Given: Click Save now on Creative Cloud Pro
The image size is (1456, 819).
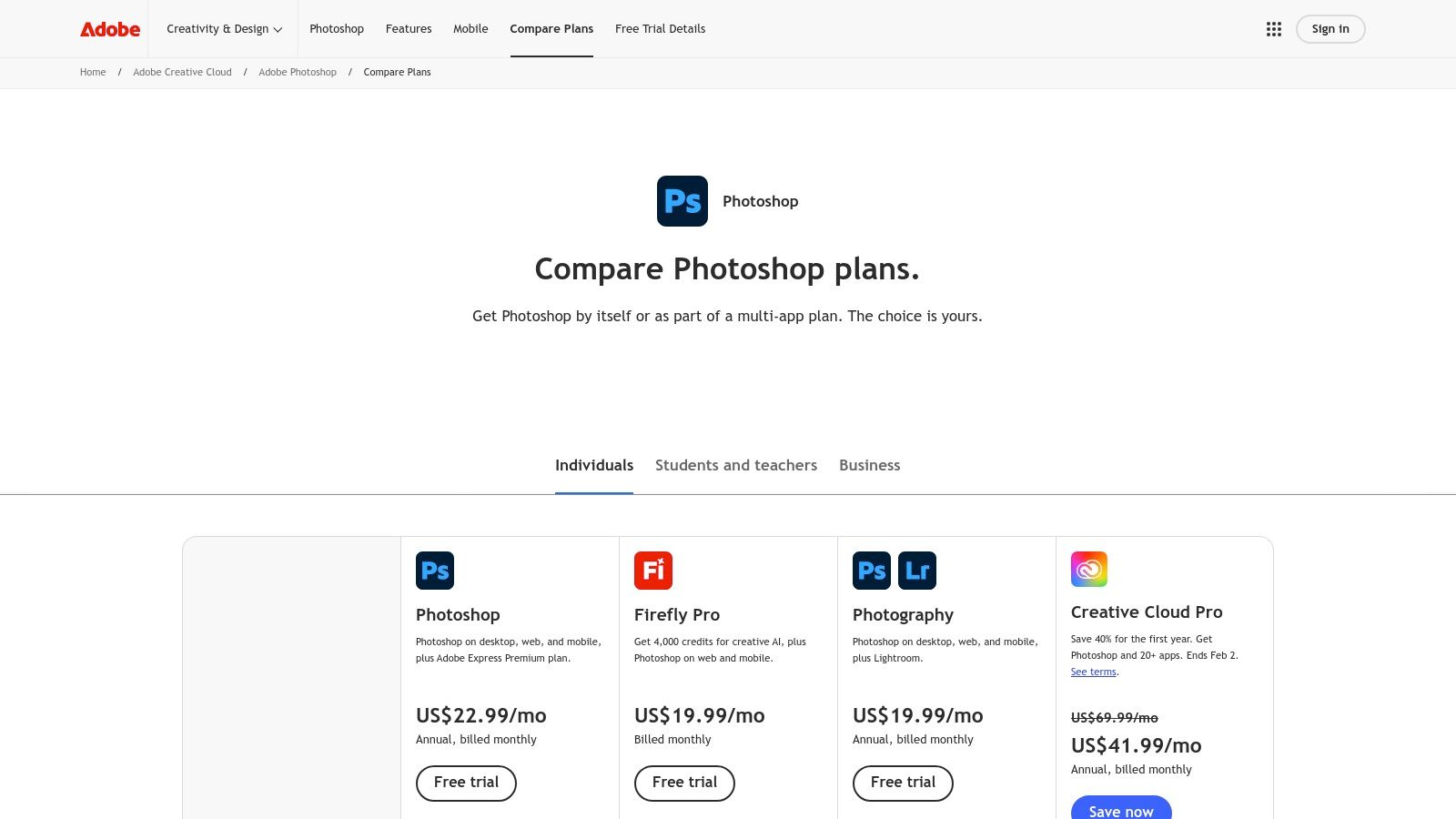Looking at the screenshot, I should pyautogui.click(x=1120, y=811).
